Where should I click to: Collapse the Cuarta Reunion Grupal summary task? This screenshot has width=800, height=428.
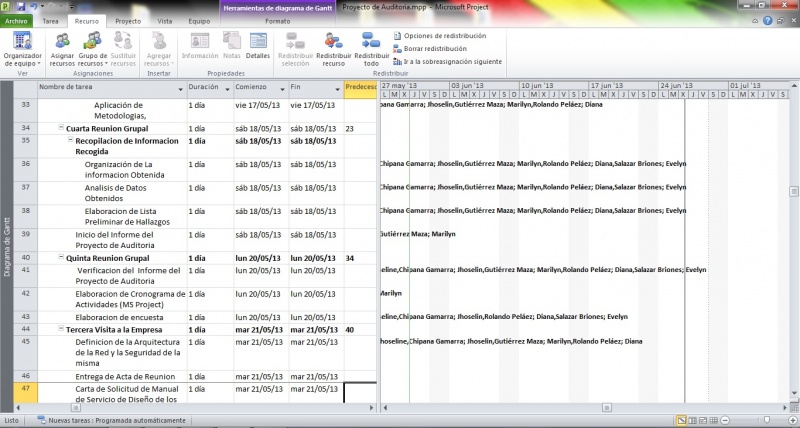point(61,128)
